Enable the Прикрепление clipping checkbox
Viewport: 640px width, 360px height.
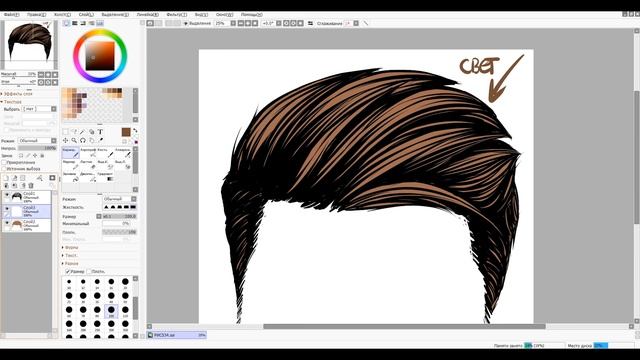[x=4, y=162]
